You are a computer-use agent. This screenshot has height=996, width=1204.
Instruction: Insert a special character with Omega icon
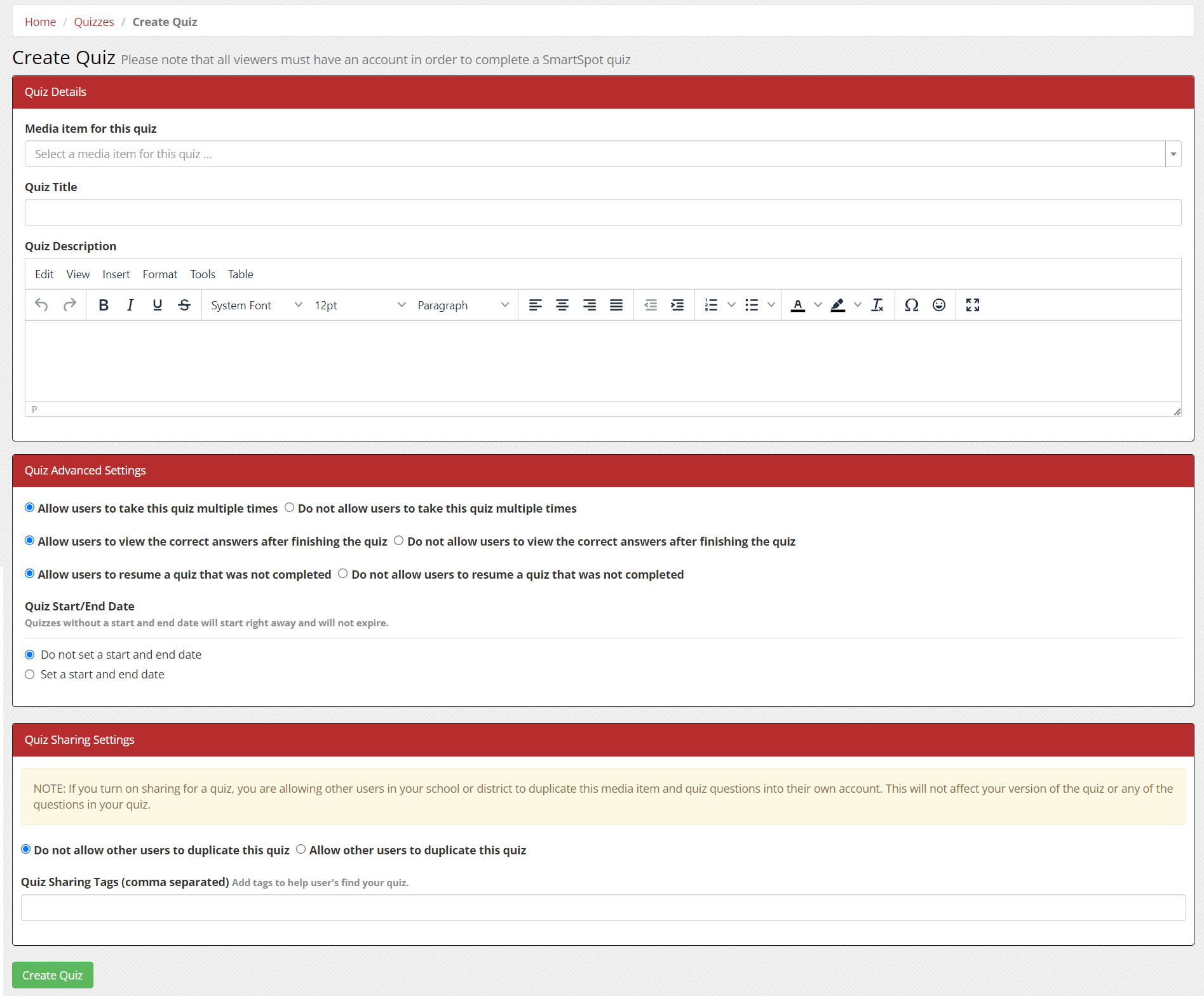(912, 305)
